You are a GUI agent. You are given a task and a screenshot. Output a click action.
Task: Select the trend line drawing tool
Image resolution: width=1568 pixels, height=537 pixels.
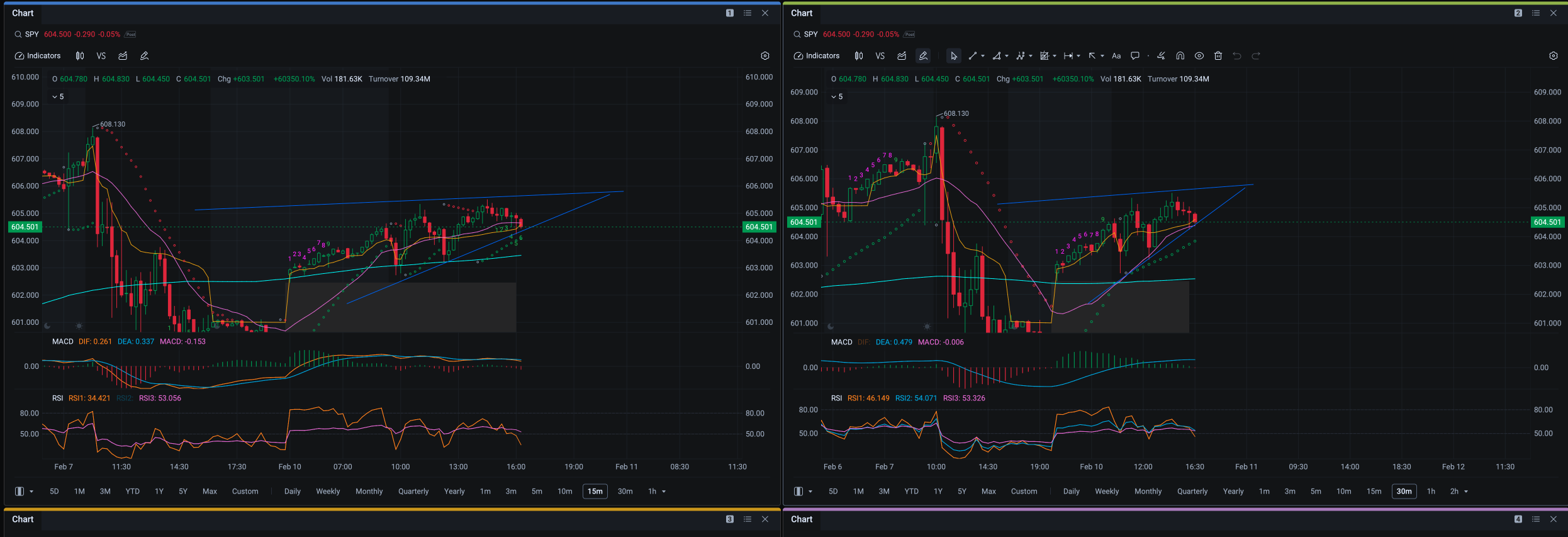[973, 56]
